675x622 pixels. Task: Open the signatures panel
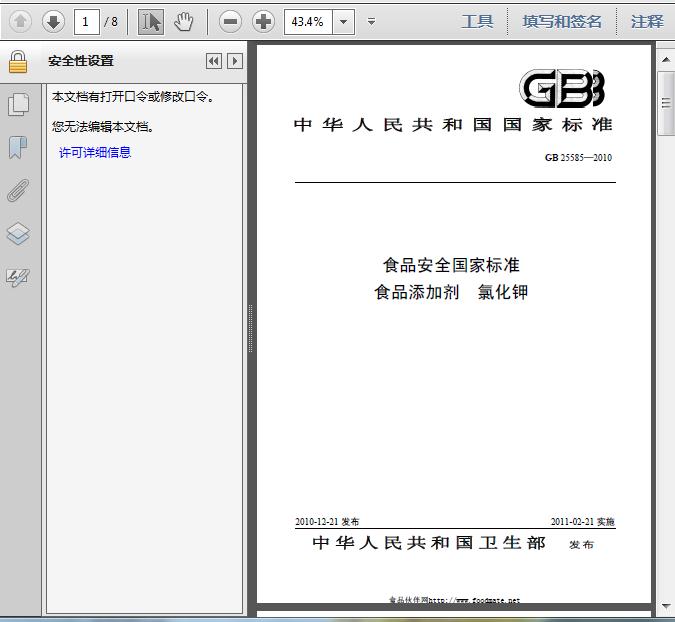click(18, 277)
